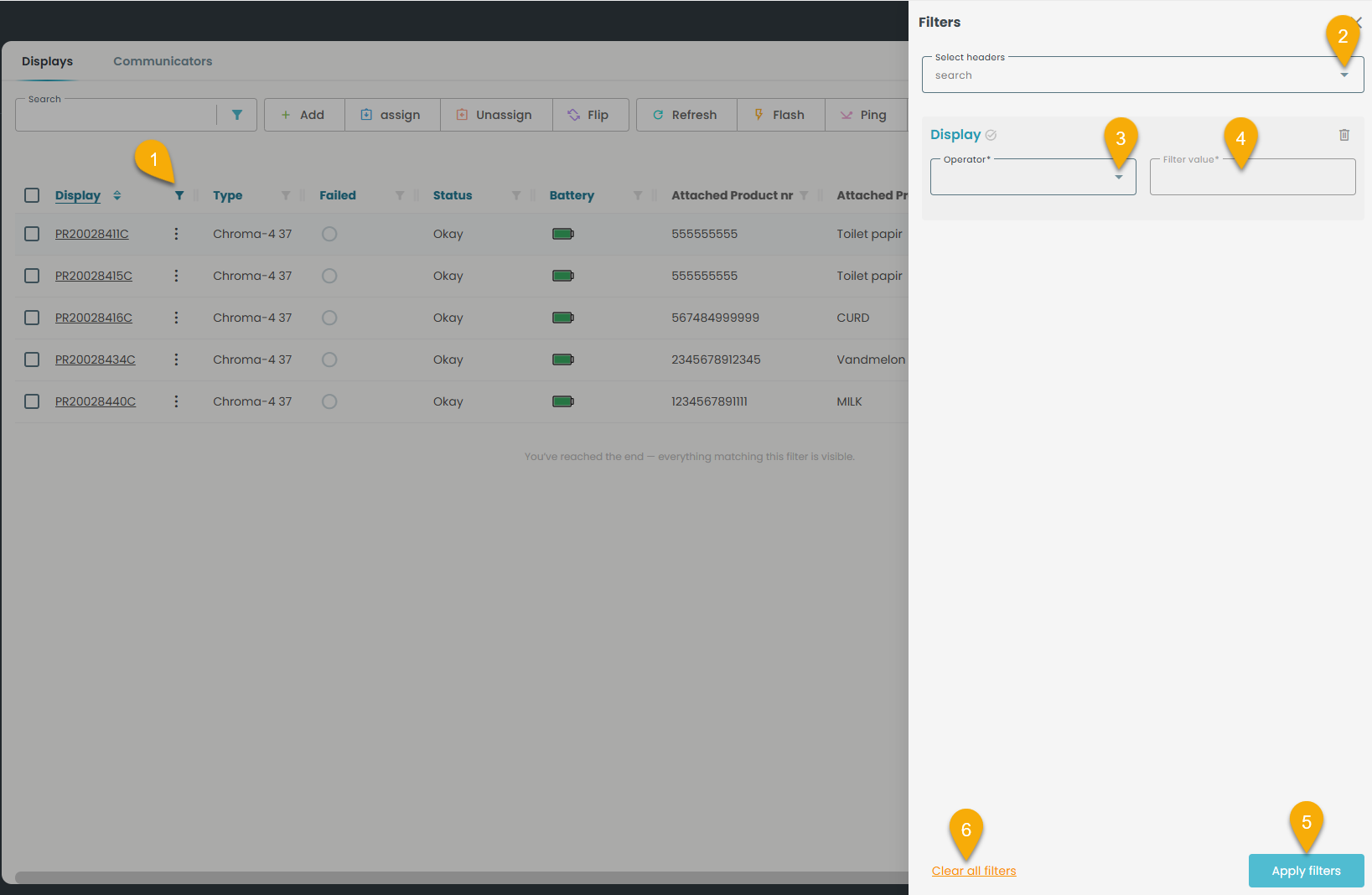Click the Flash button

point(781,115)
